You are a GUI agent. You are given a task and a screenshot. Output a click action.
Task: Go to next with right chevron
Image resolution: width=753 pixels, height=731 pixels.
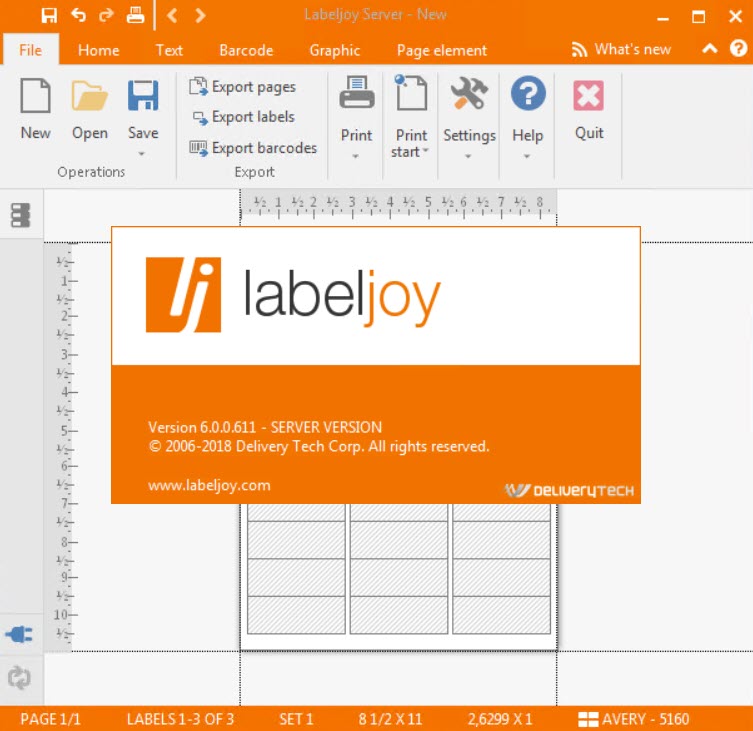200,15
